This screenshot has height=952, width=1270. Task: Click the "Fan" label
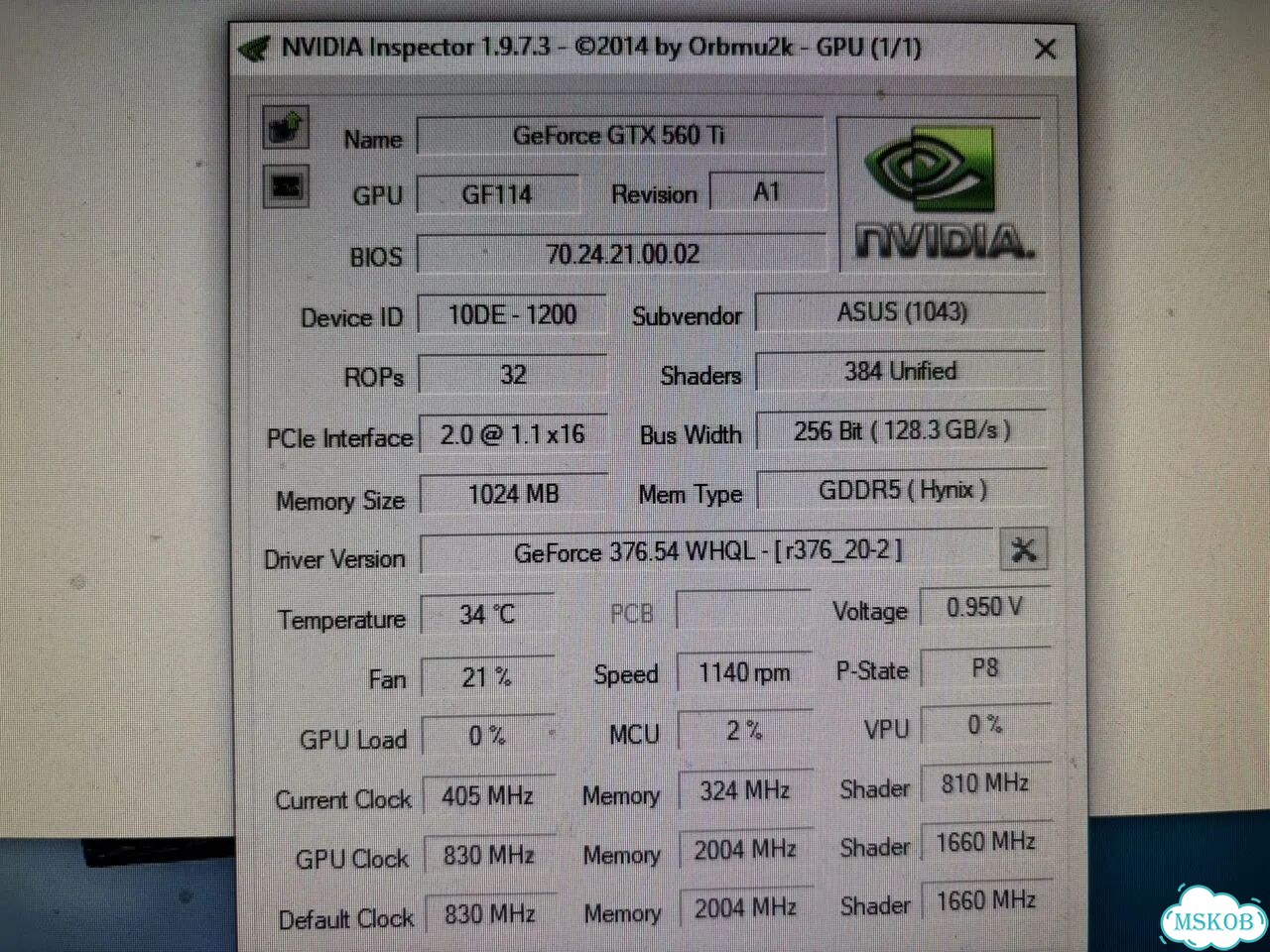coord(387,679)
